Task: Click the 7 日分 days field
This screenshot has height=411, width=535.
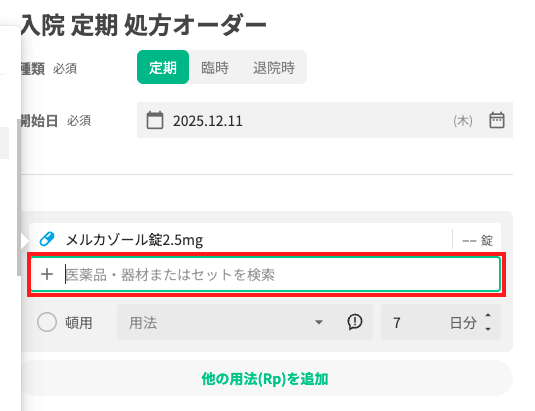Action: coord(440,322)
